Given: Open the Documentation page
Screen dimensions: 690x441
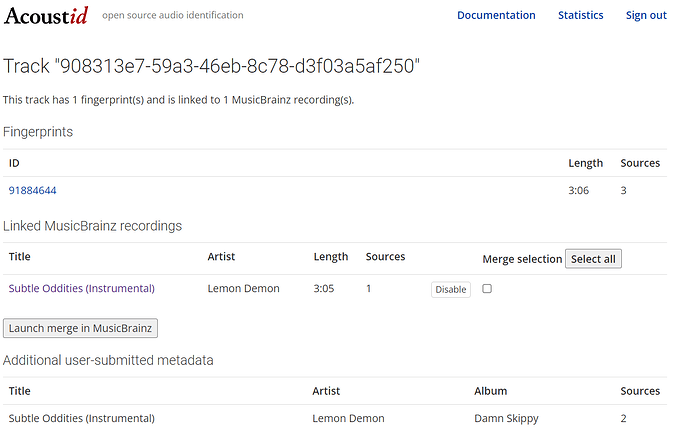Looking at the screenshot, I should (496, 15).
